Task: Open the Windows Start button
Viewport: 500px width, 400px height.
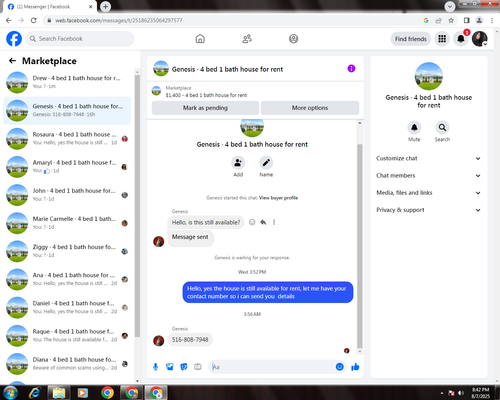Action: click(x=11, y=393)
